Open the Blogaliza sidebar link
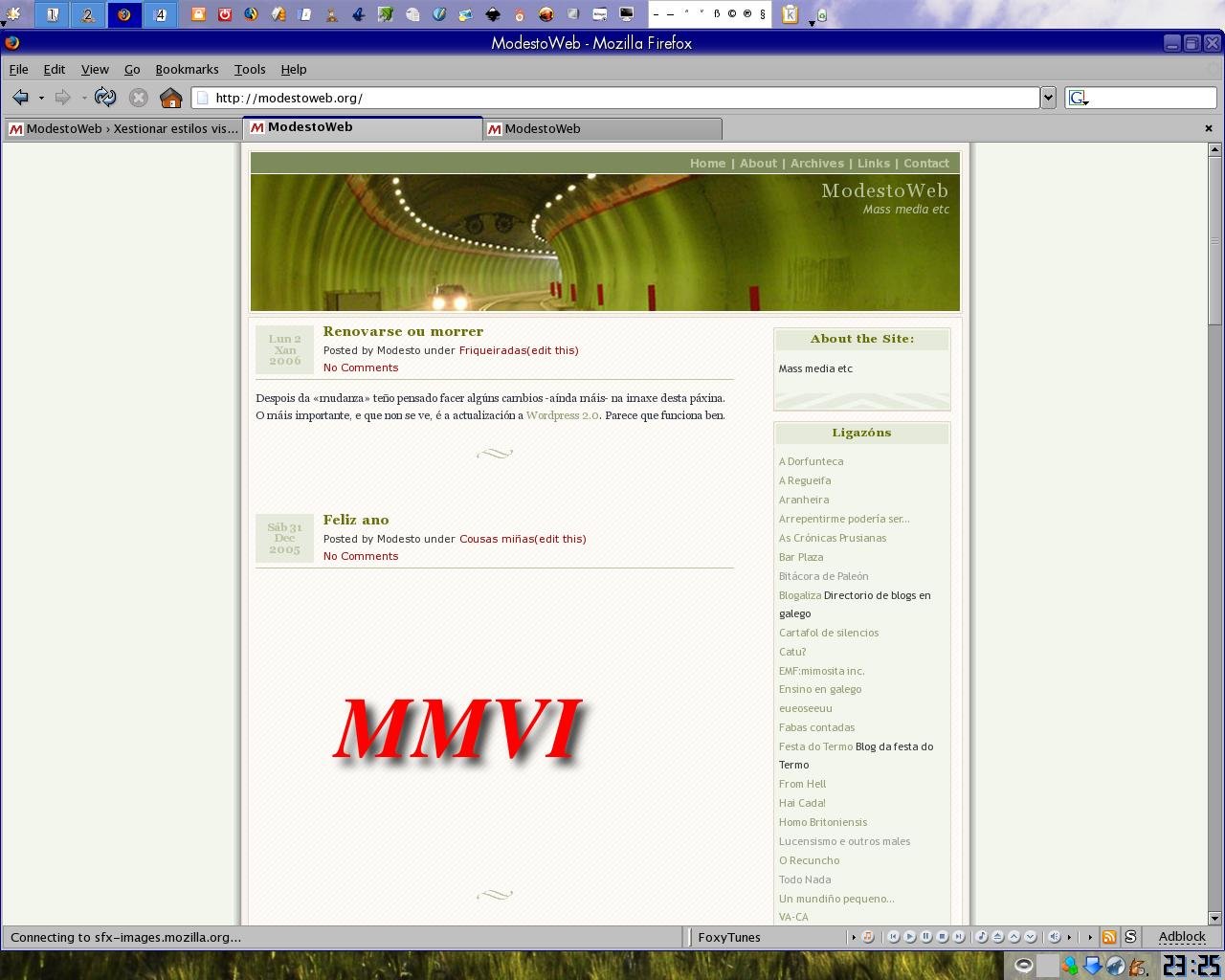This screenshot has width=1225, height=980. click(x=800, y=595)
